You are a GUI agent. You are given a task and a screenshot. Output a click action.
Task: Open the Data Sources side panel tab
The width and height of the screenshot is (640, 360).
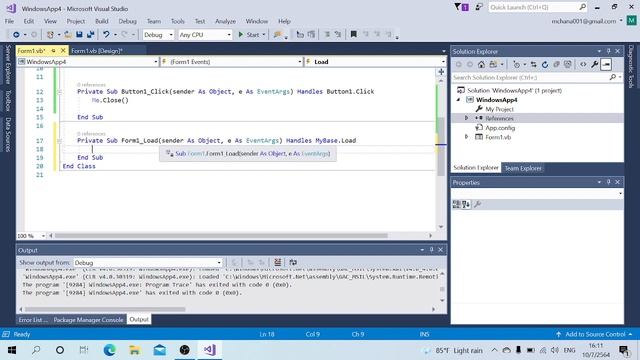(8, 134)
